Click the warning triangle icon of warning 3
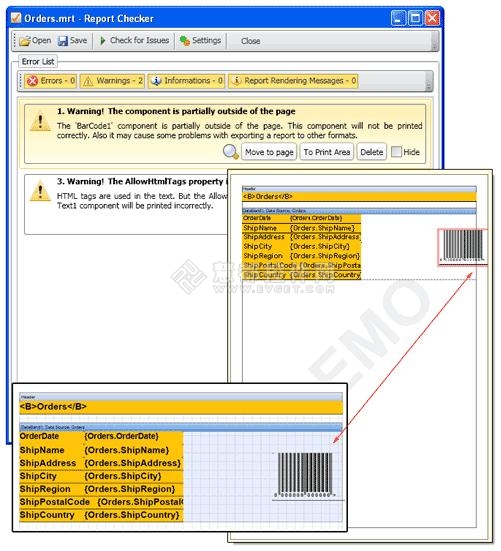Screen dimensions: 501x551 point(40,191)
